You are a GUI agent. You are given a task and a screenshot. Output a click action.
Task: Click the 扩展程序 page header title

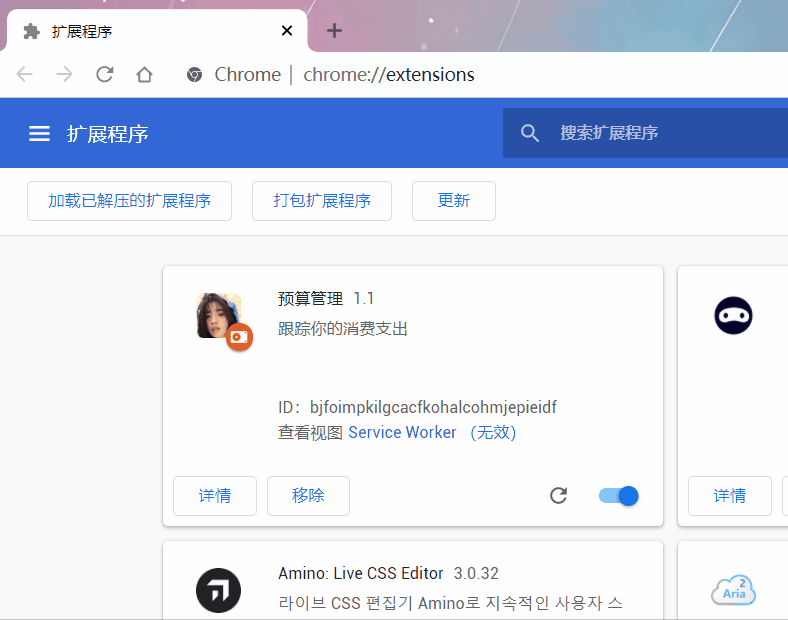(x=108, y=134)
